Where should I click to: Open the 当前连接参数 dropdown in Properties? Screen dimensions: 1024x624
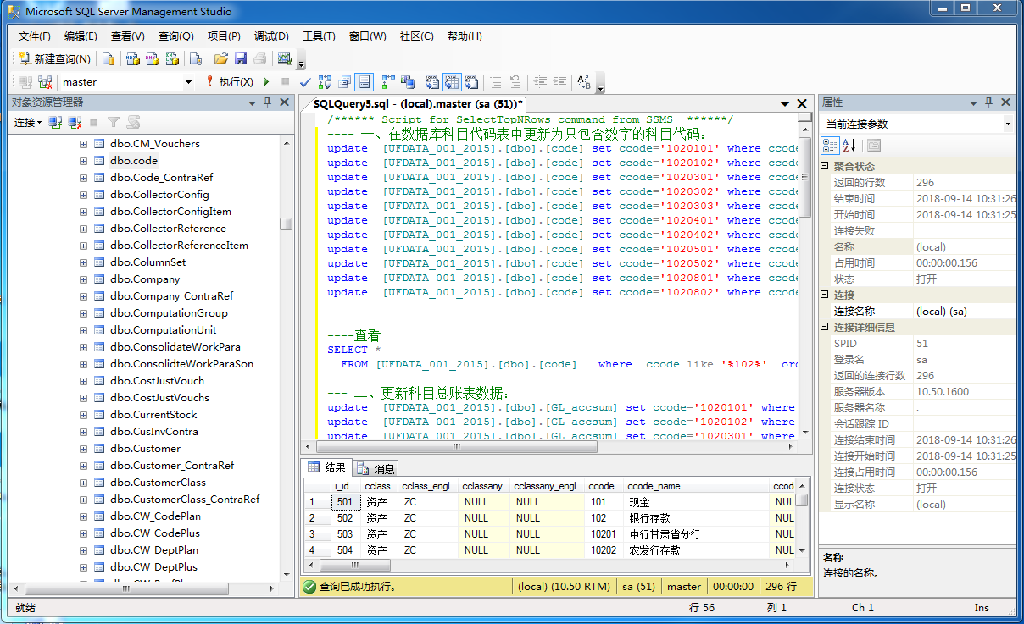click(x=1008, y=124)
